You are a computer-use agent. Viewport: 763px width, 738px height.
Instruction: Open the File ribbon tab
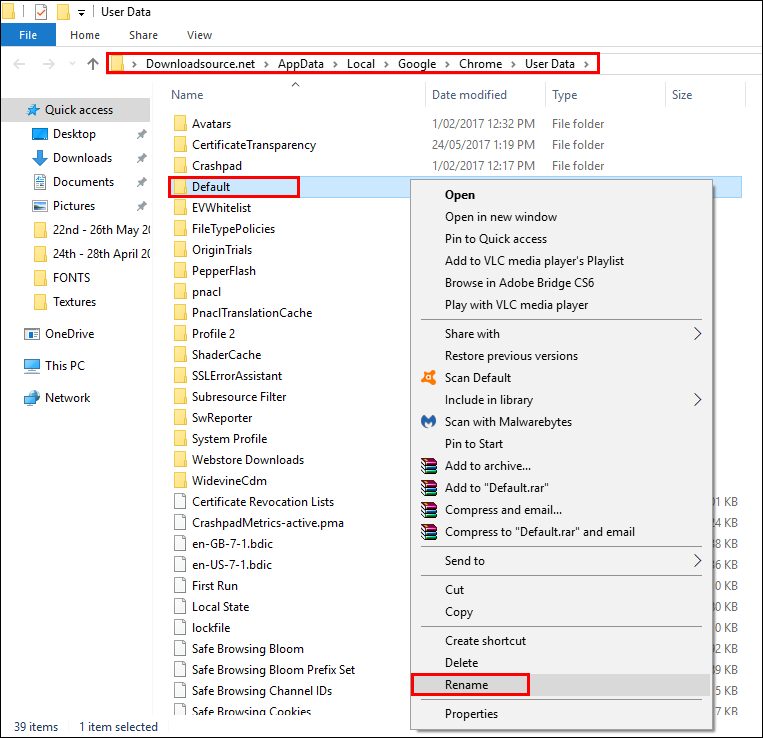coord(28,35)
